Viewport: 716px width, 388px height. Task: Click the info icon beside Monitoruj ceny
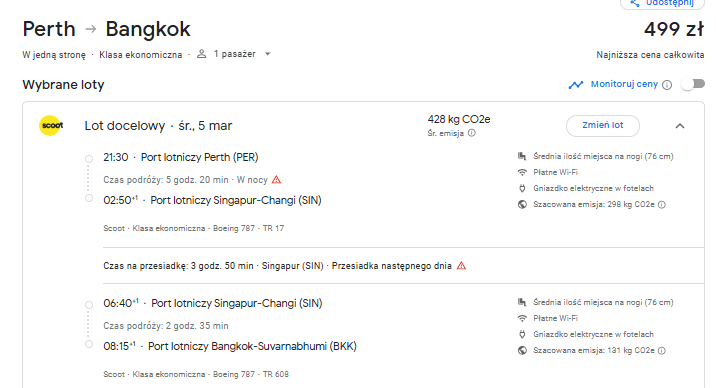click(667, 85)
